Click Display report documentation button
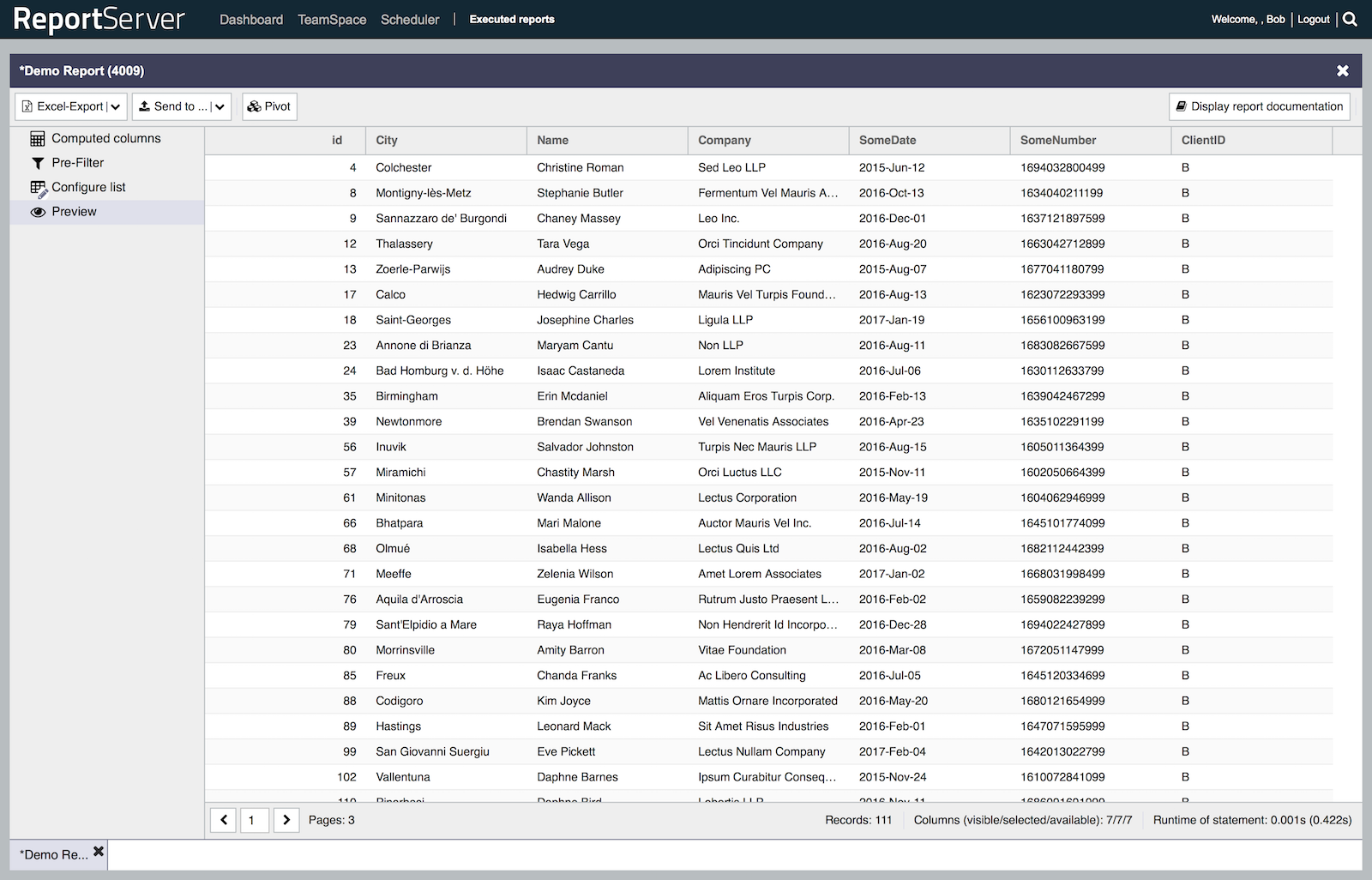The width and height of the screenshot is (1372, 880). tap(1260, 106)
